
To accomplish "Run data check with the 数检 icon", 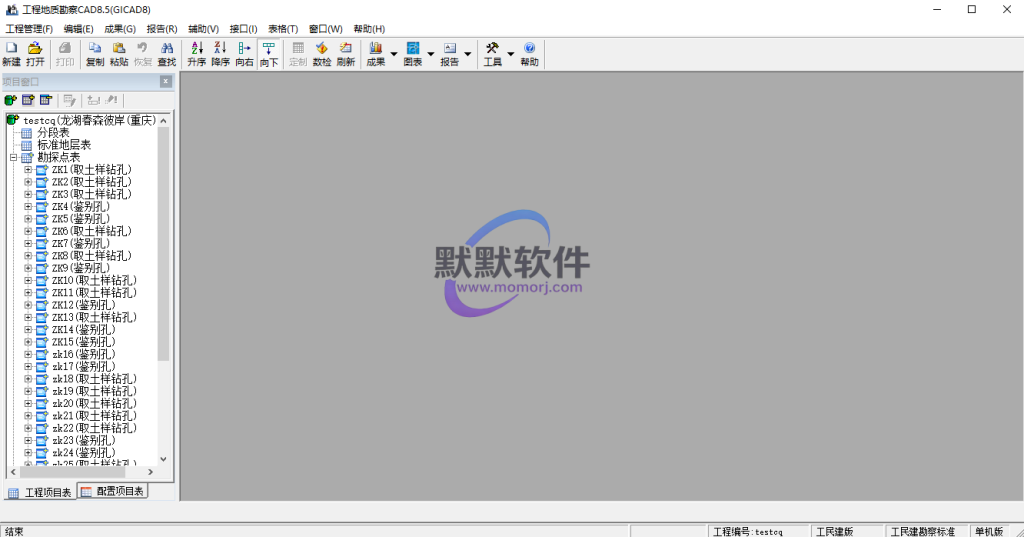I will pyautogui.click(x=321, y=54).
